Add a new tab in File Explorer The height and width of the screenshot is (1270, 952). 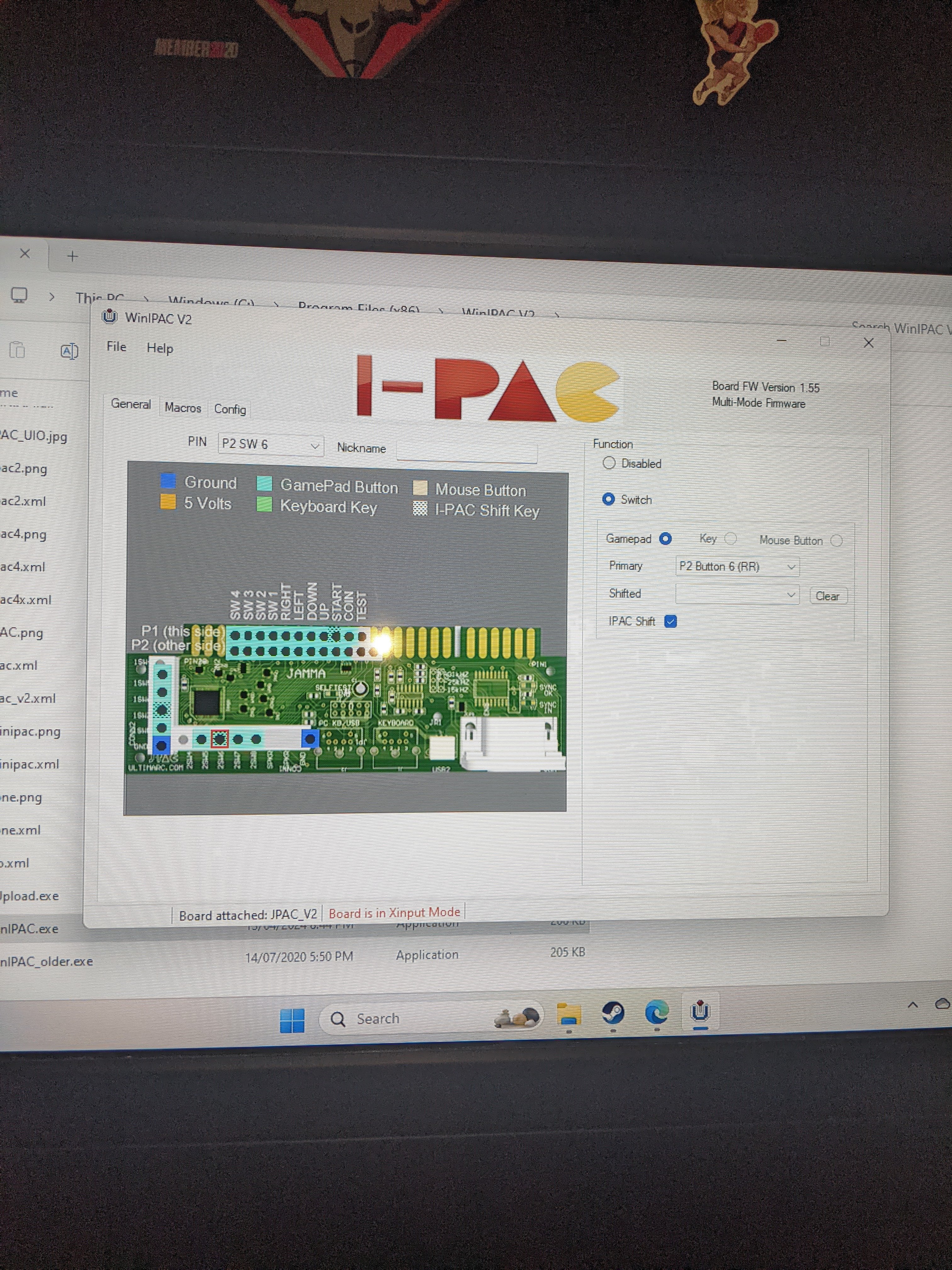tap(72, 256)
